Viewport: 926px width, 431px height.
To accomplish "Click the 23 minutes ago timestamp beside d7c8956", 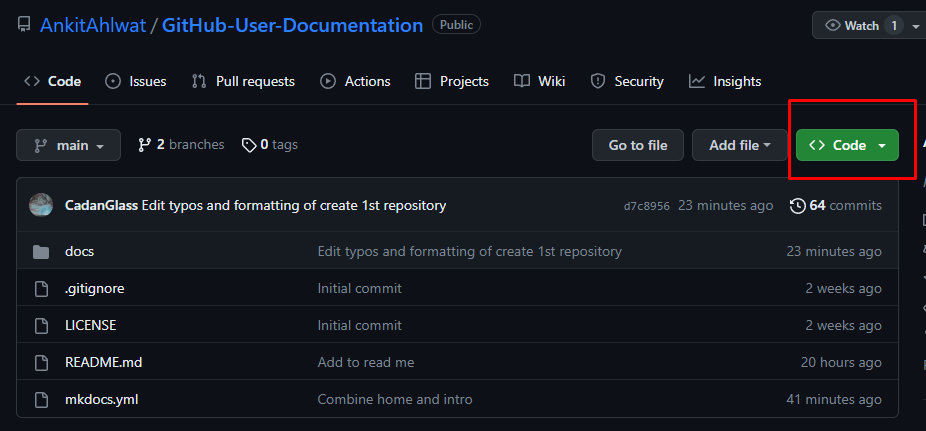I will [725, 205].
